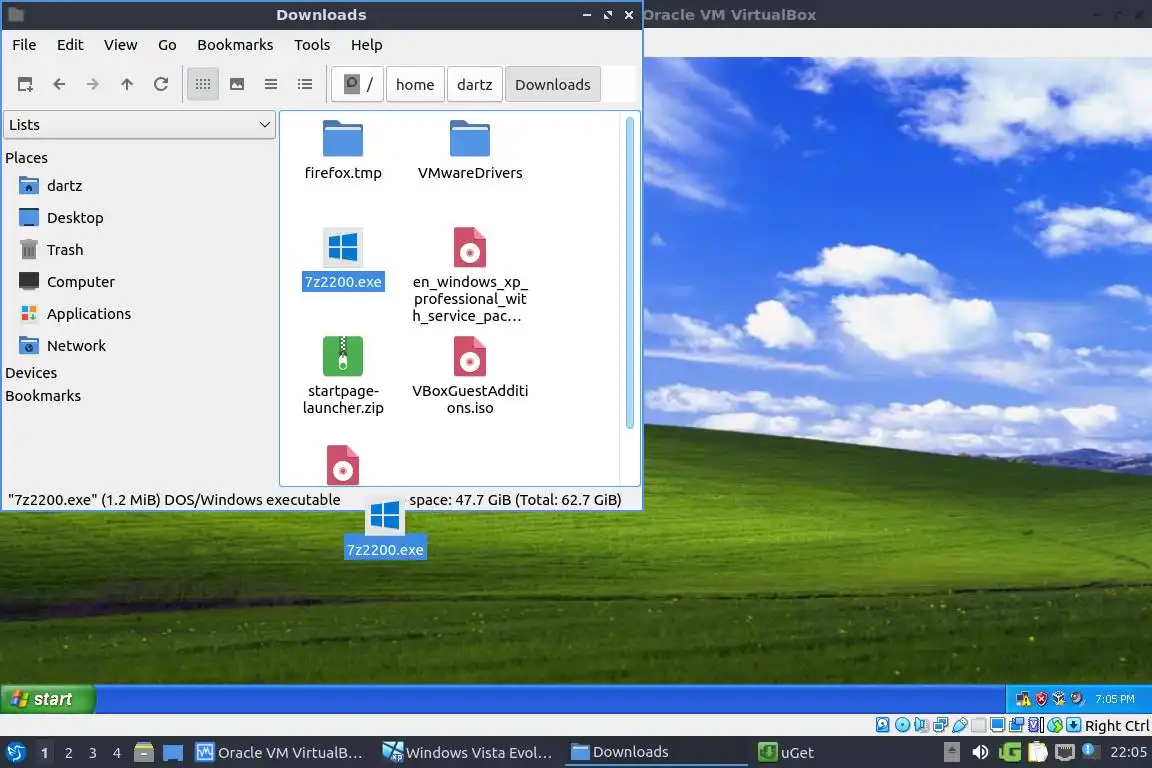Switch to uGet taskbar window
Viewport: 1152px width, 768px height.
pyautogui.click(x=786, y=753)
